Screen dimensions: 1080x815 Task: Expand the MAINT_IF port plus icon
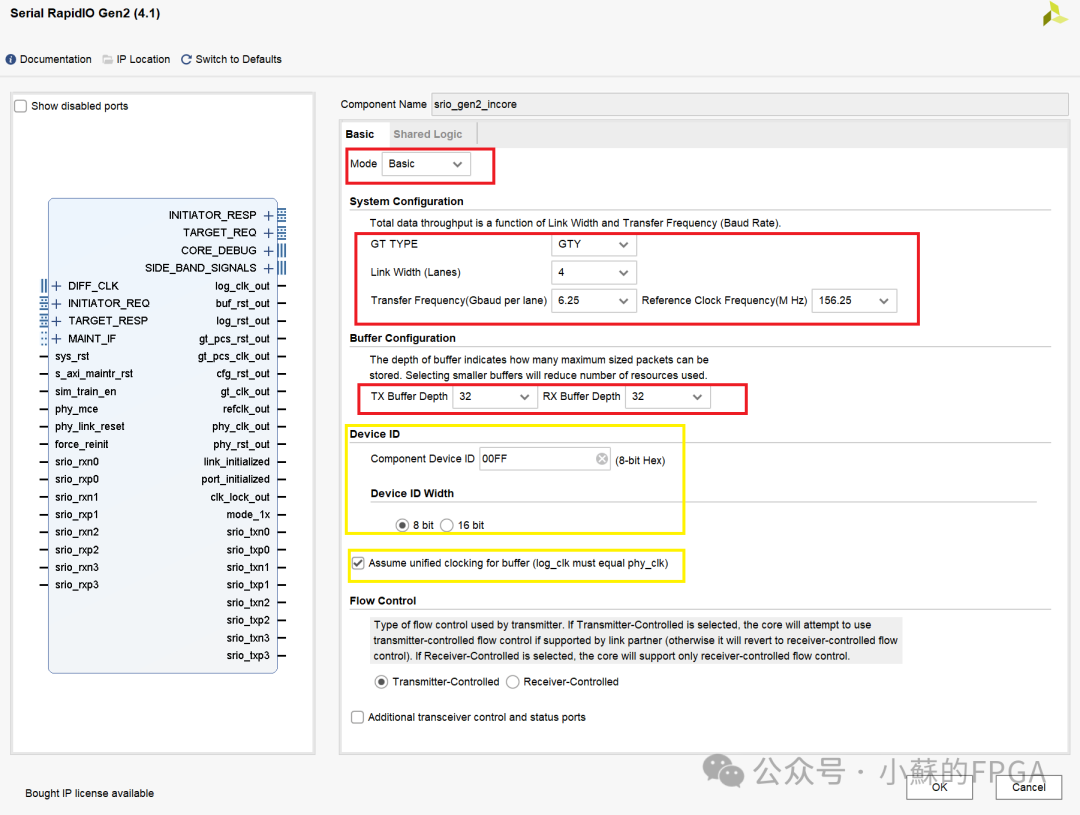[x=57, y=339]
